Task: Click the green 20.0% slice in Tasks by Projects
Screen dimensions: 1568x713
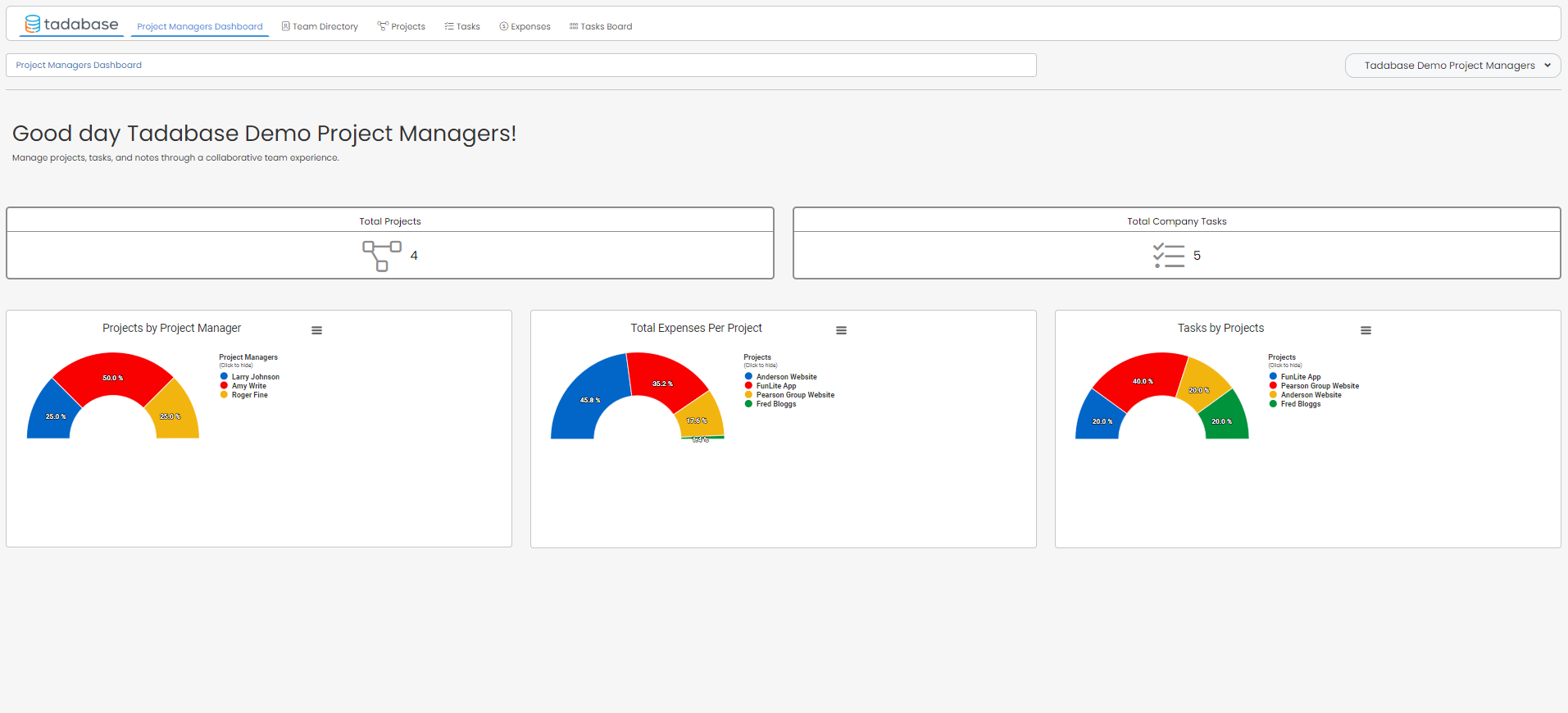Action: (1224, 420)
